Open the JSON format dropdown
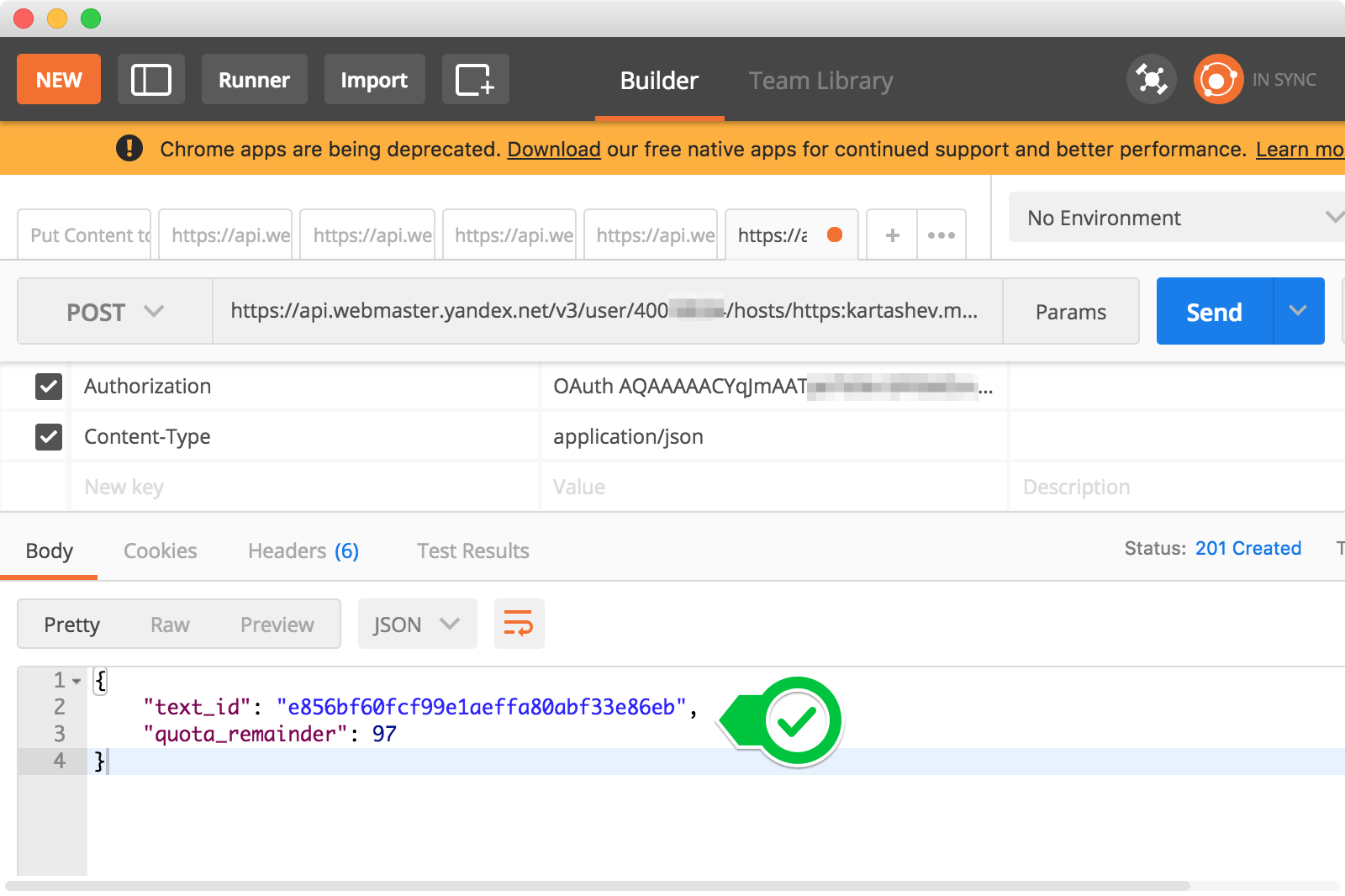This screenshot has width=1345, height=896. (417, 624)
